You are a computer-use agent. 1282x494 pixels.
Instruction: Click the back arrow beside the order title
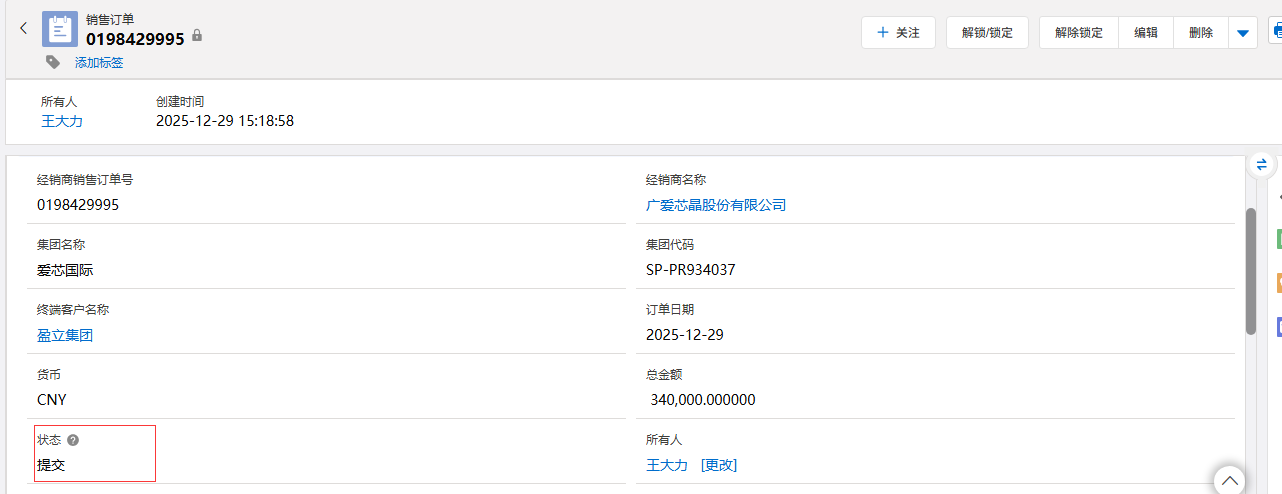click(24, 29)
